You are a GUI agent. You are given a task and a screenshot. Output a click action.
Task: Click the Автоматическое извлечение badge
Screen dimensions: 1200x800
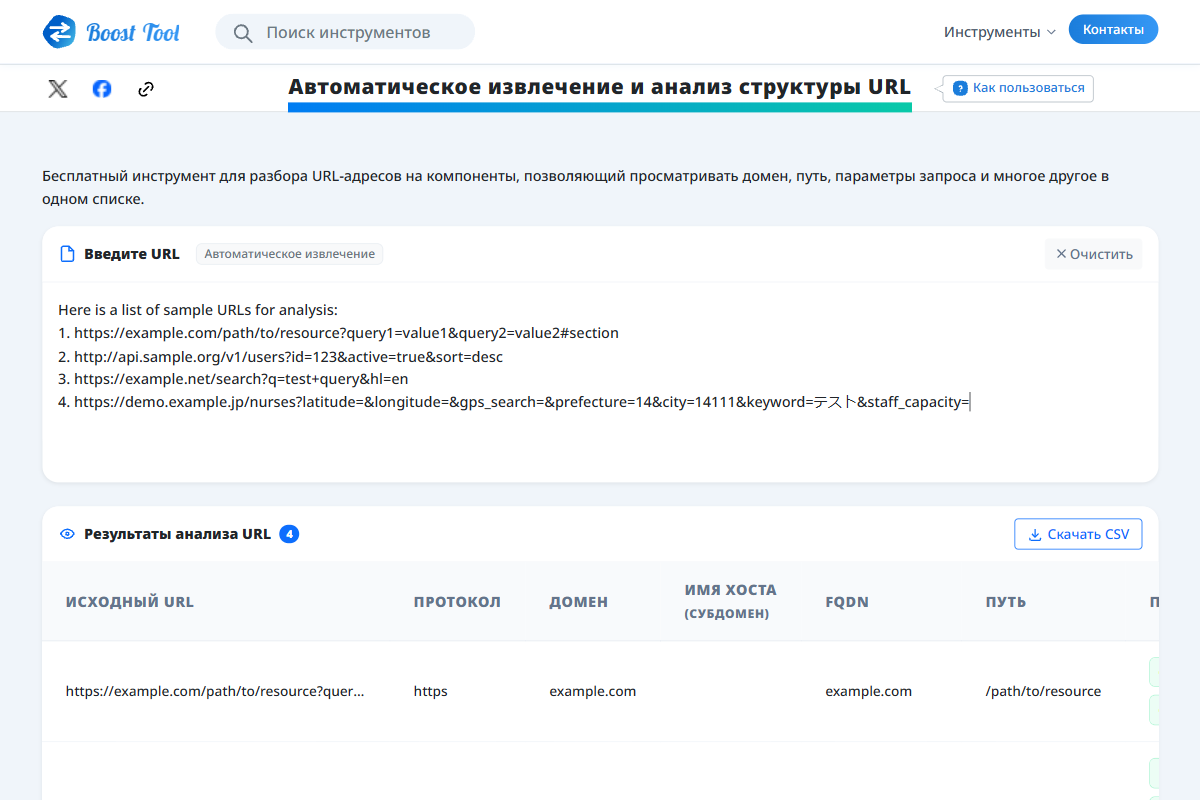coord(290,254)
